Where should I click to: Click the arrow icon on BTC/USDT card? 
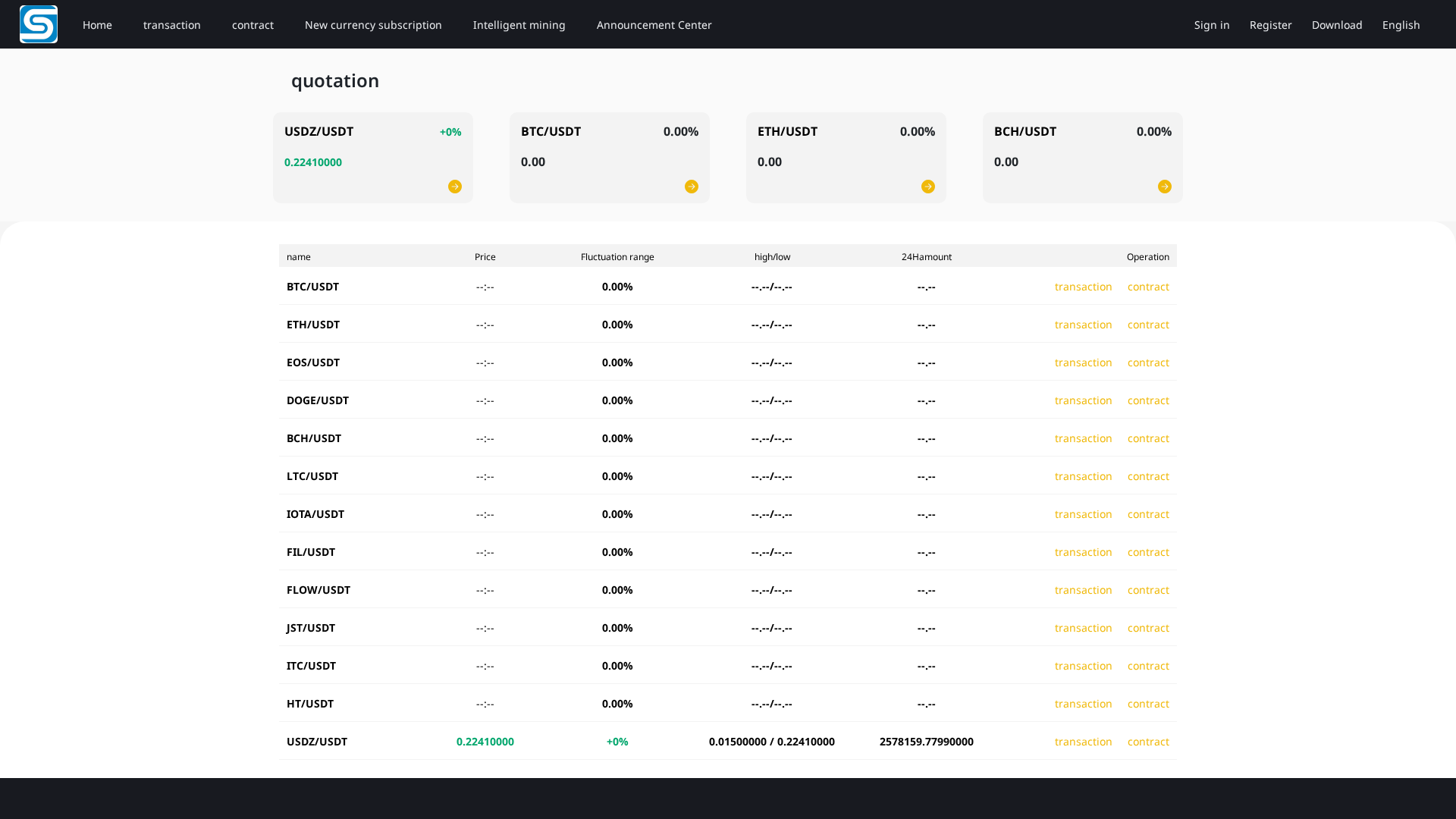[691, 186]
